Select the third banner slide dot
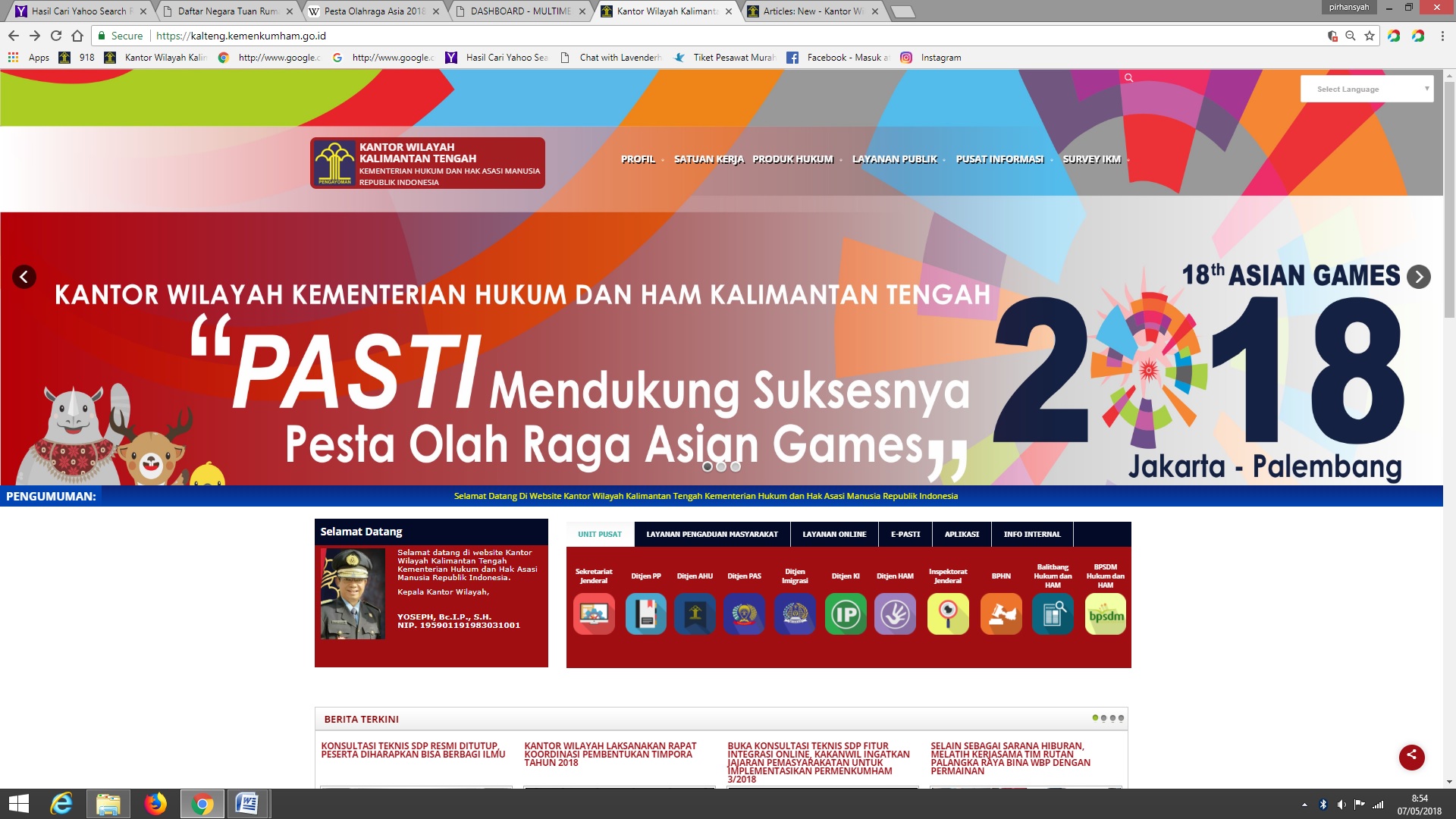Image resolution: width=1456 pixels, height=819 pixels. pos(736,467)
